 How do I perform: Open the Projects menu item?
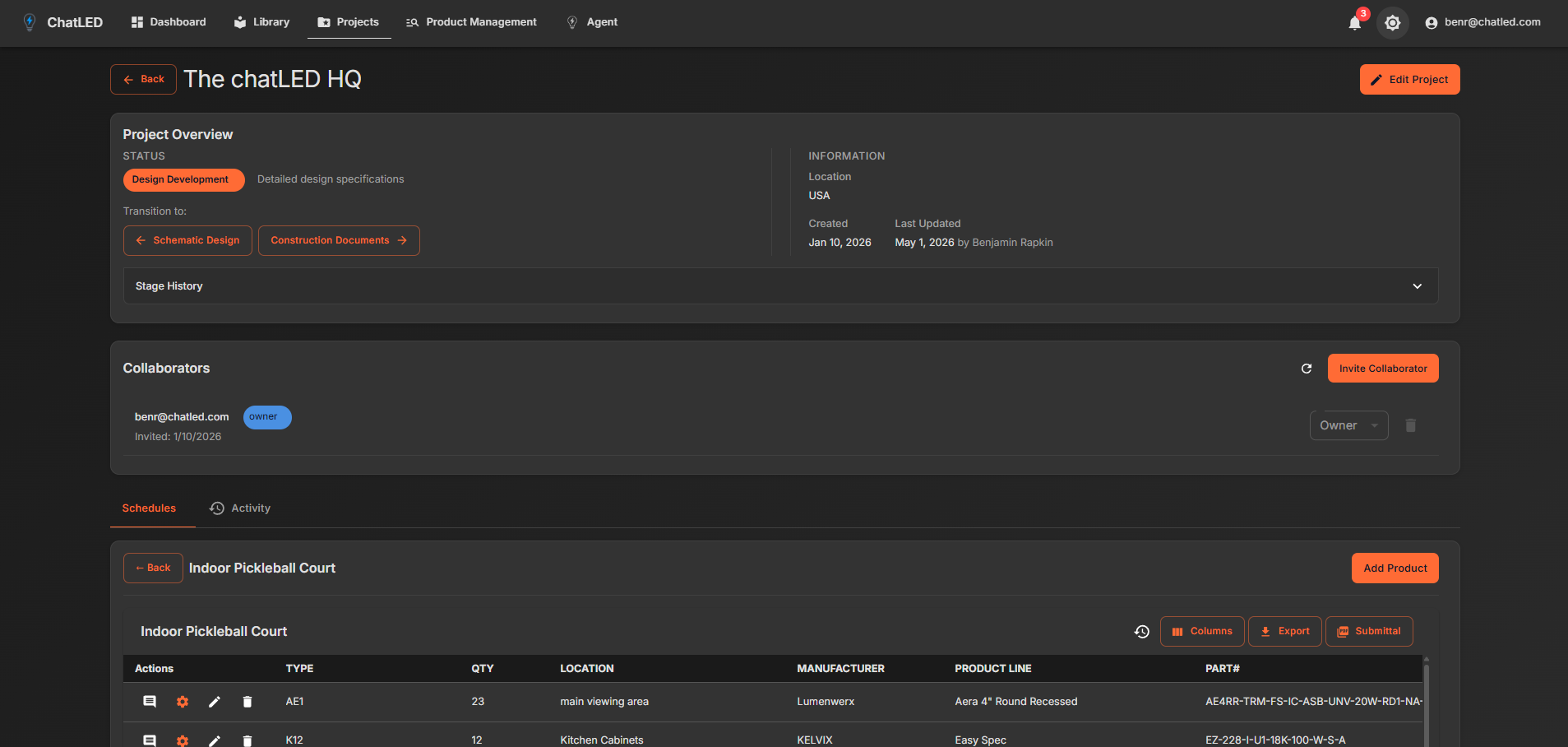(349, 22)
